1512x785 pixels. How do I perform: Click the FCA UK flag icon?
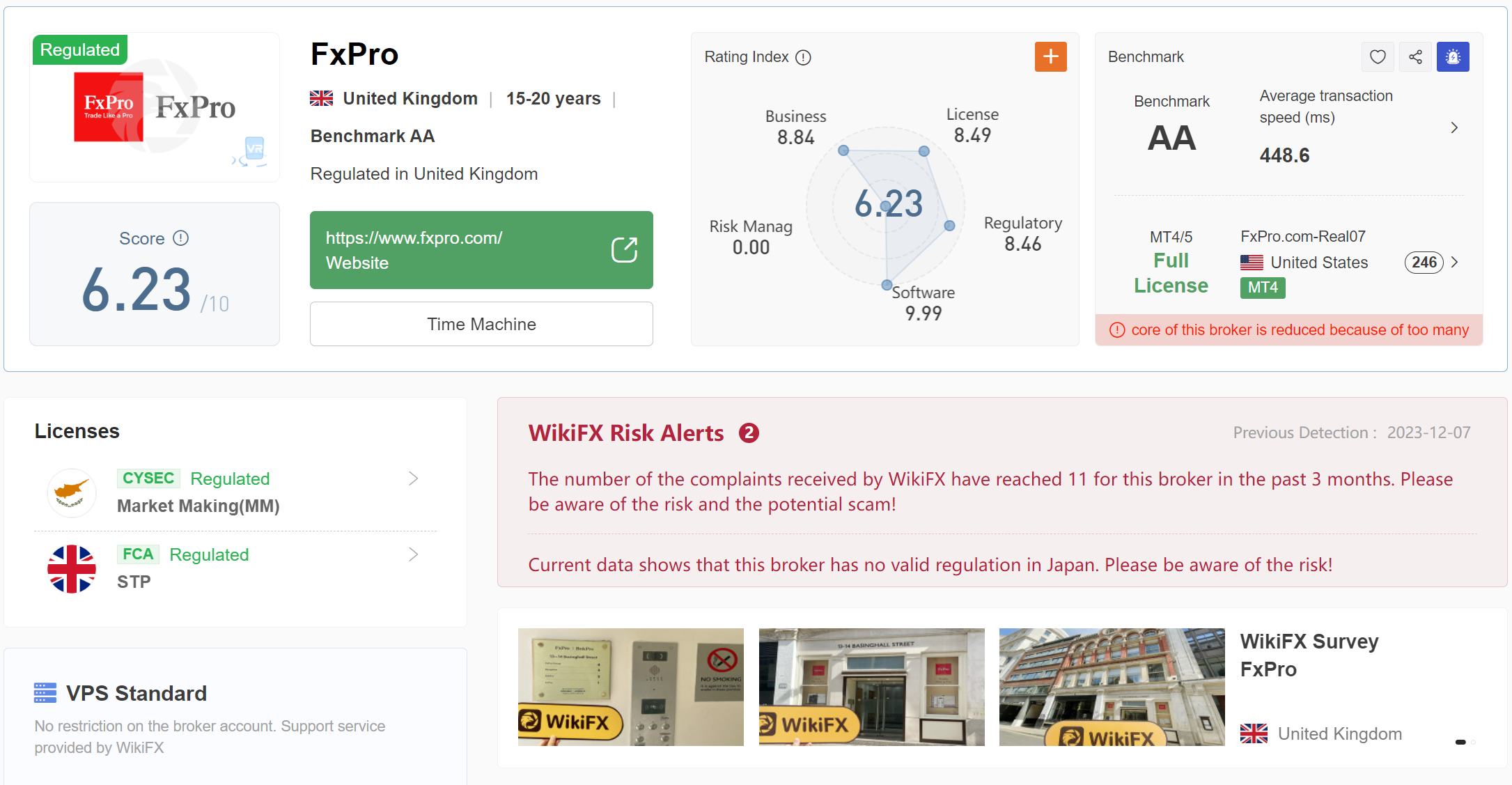[x=72, y=568]
